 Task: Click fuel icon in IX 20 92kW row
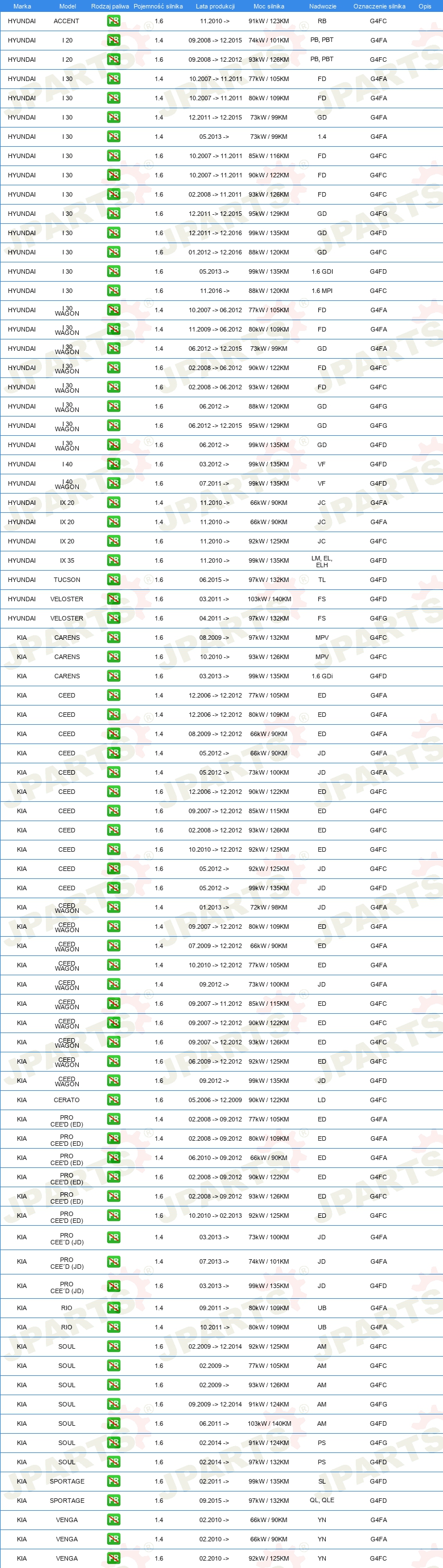[x=113, y=541]
